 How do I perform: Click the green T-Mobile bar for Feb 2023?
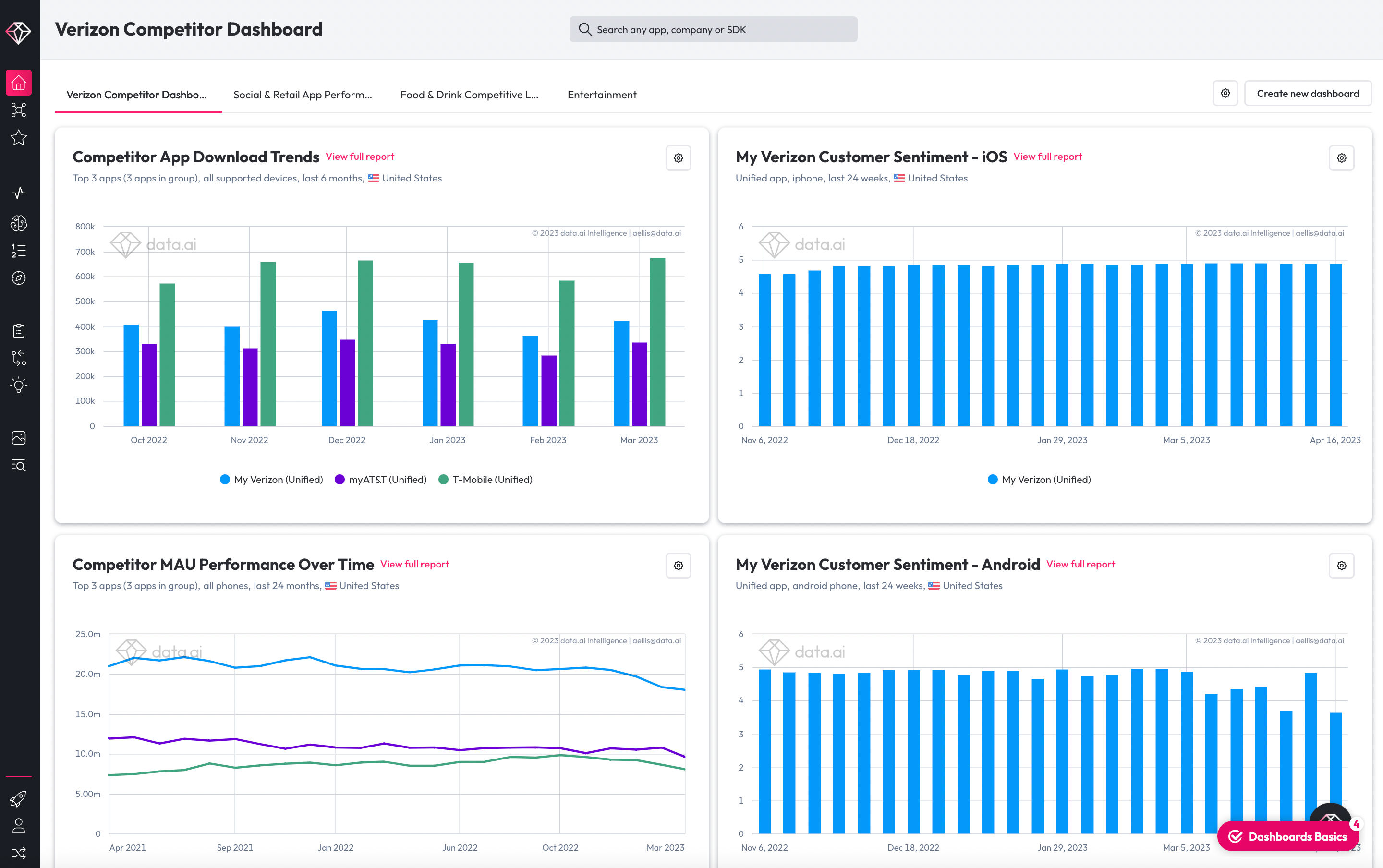point(567,354)
